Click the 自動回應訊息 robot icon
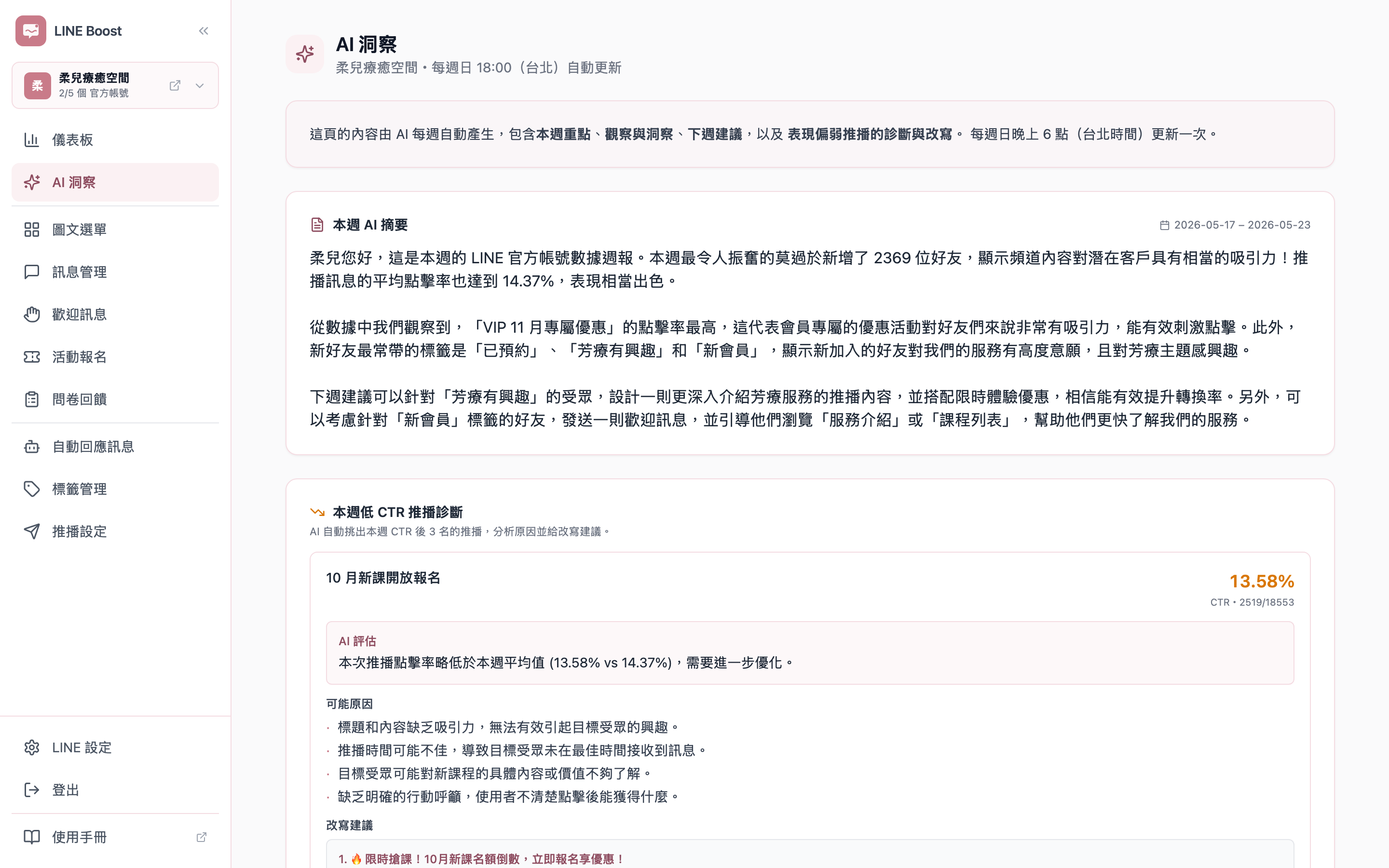The width and height of the screenshot is (1389, 868). pyautogui.click(x=31, y=447)
